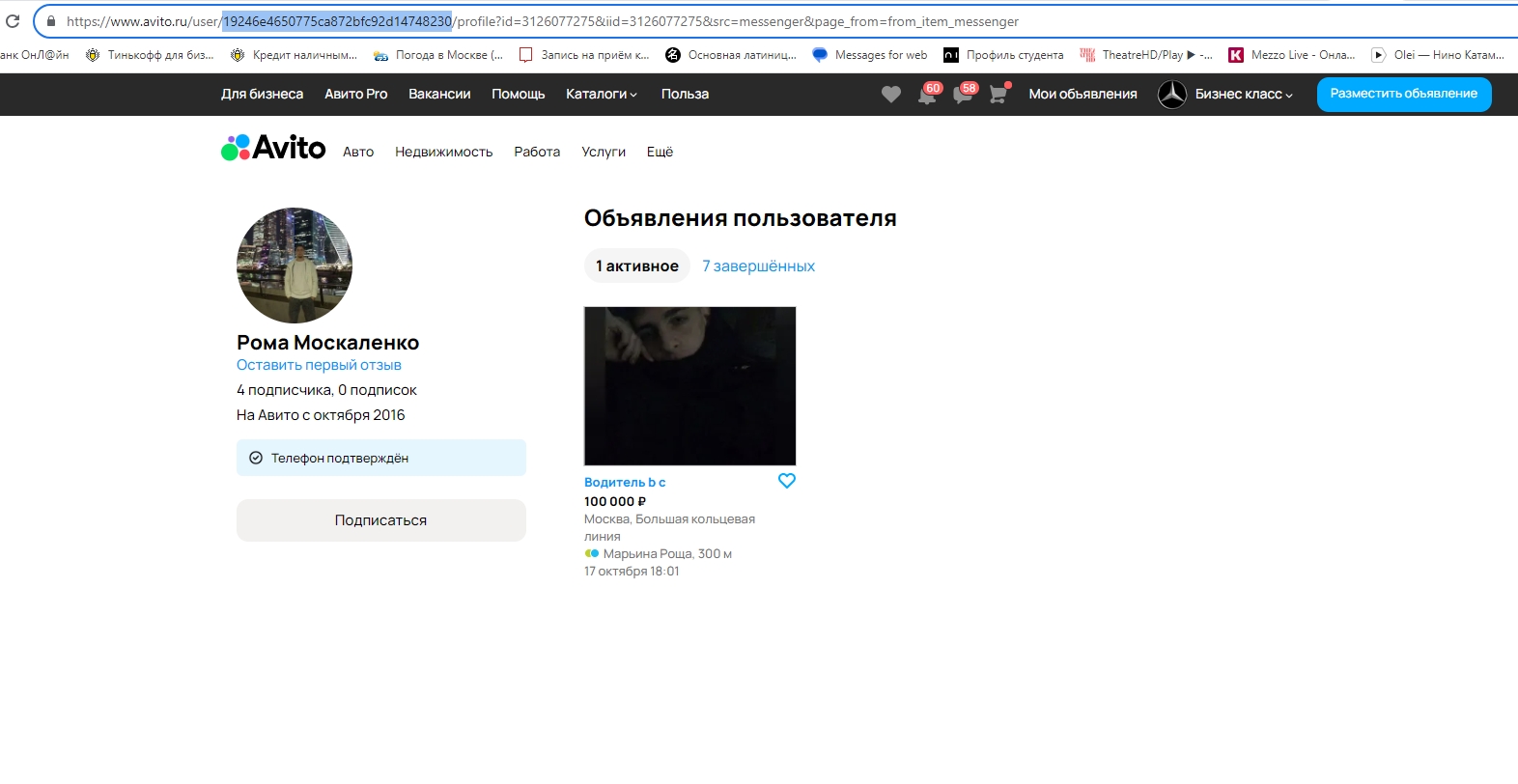1518x784 pixels.
Task: Open 'Оставить первый отзыв' link
Action: coord(319,365)
